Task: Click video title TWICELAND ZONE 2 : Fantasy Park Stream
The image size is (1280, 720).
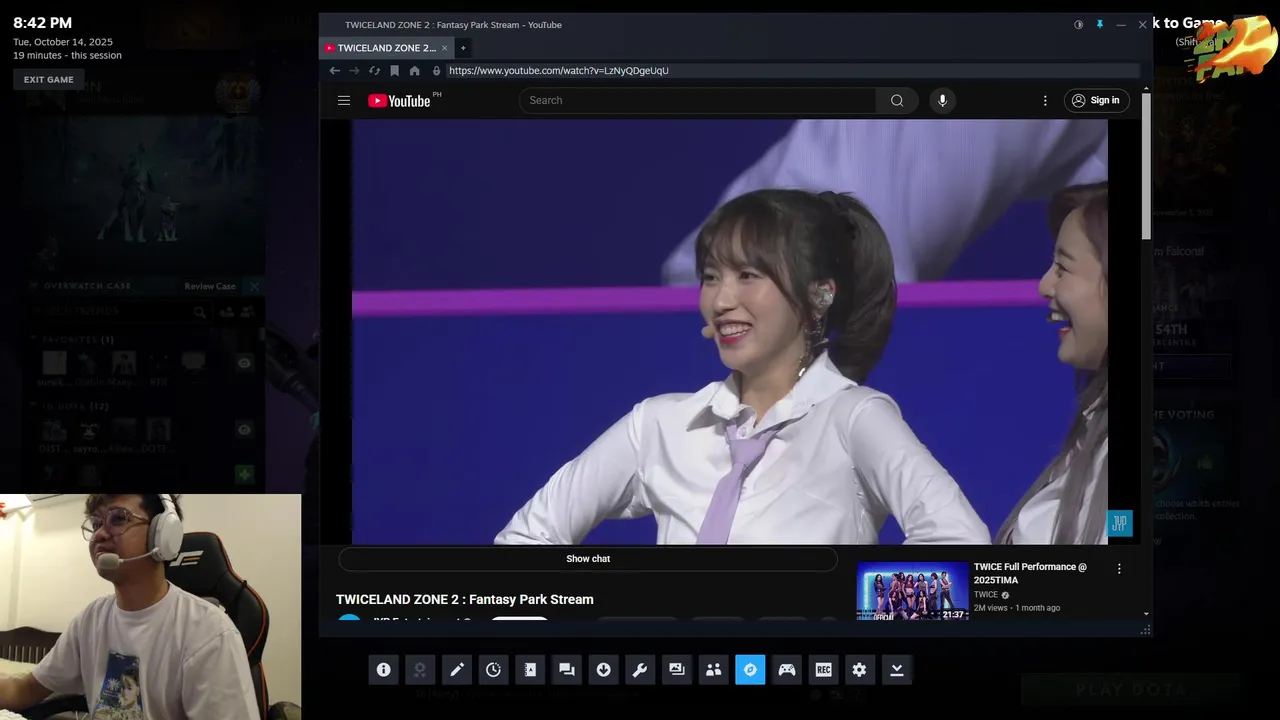Action: (465, 599)
